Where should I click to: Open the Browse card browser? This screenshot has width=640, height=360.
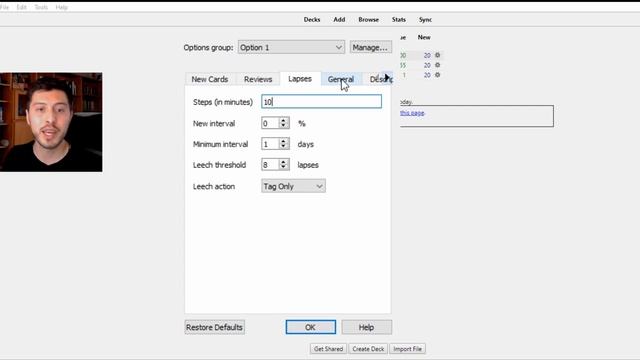[369, 20]
